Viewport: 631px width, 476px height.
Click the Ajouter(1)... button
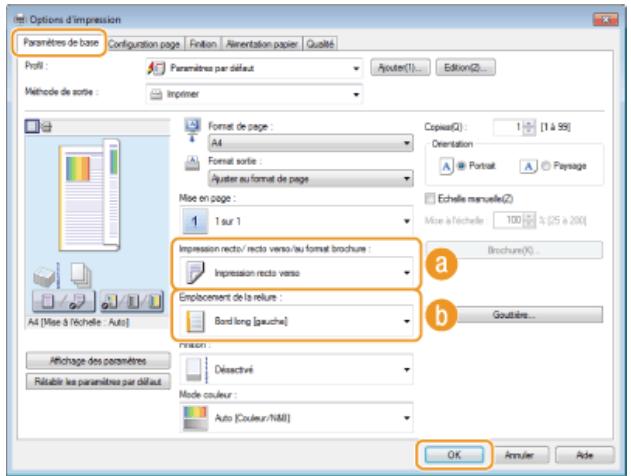tap(400, 68)
